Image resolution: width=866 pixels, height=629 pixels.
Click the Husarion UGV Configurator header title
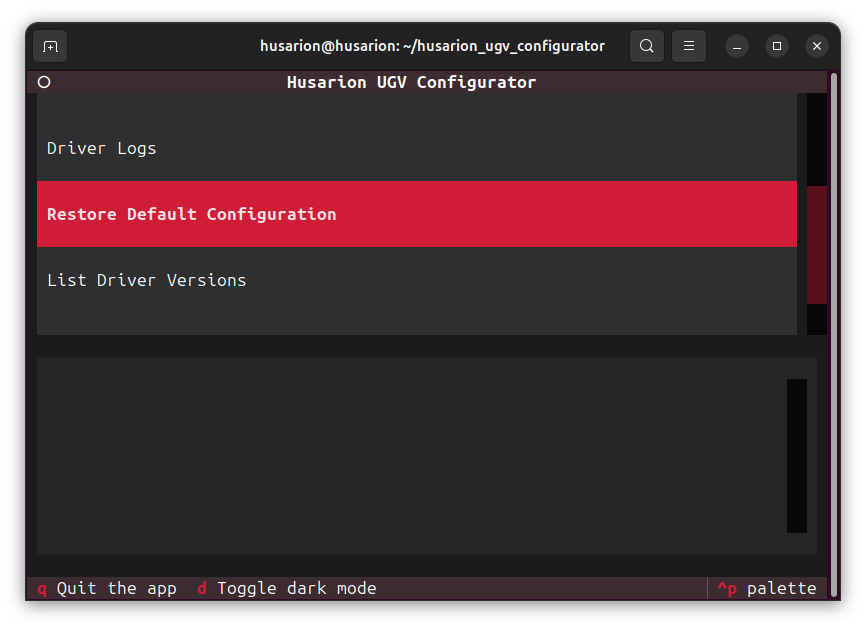[x=411, y=82]
